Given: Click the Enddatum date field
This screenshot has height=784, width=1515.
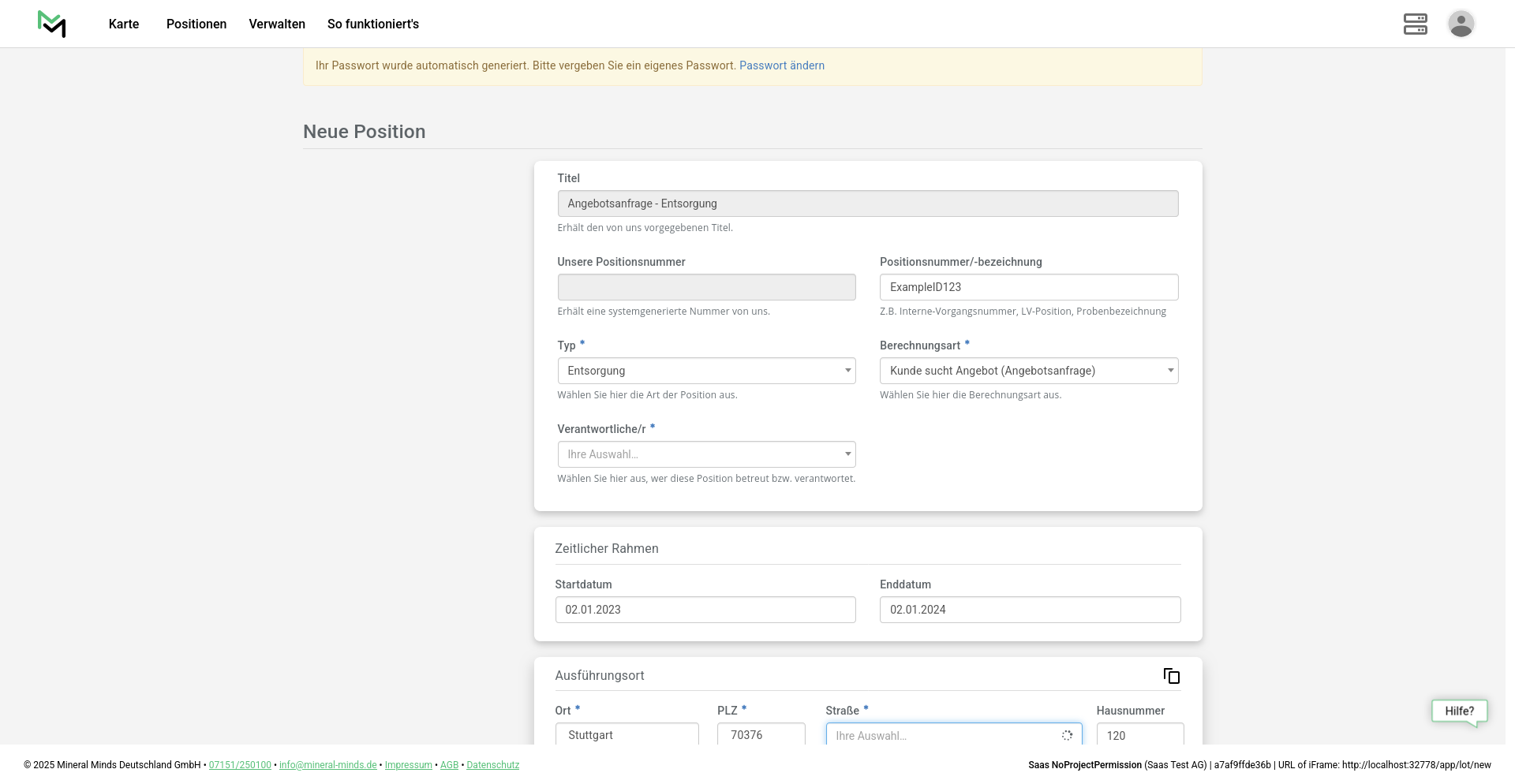Looking at the screenshot, I should 1029,610.
